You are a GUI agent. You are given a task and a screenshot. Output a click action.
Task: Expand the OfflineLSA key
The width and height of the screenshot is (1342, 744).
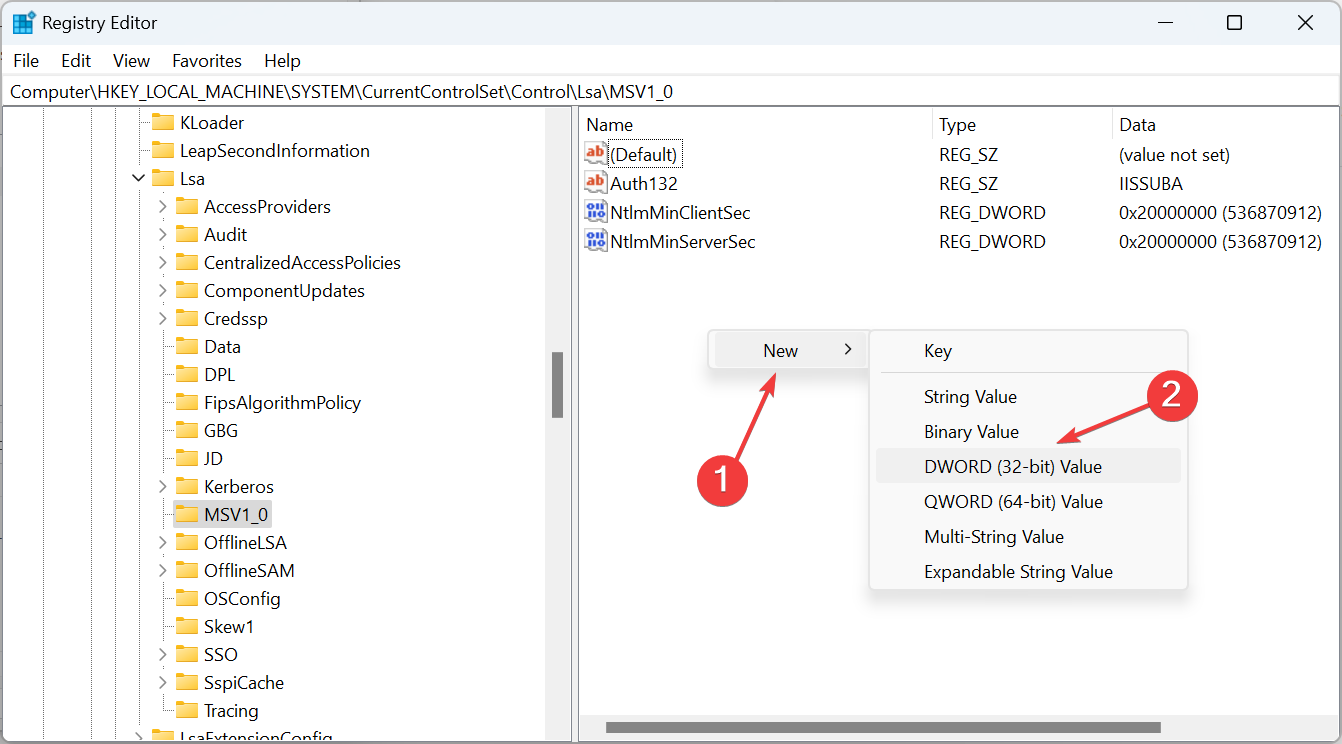162,542
